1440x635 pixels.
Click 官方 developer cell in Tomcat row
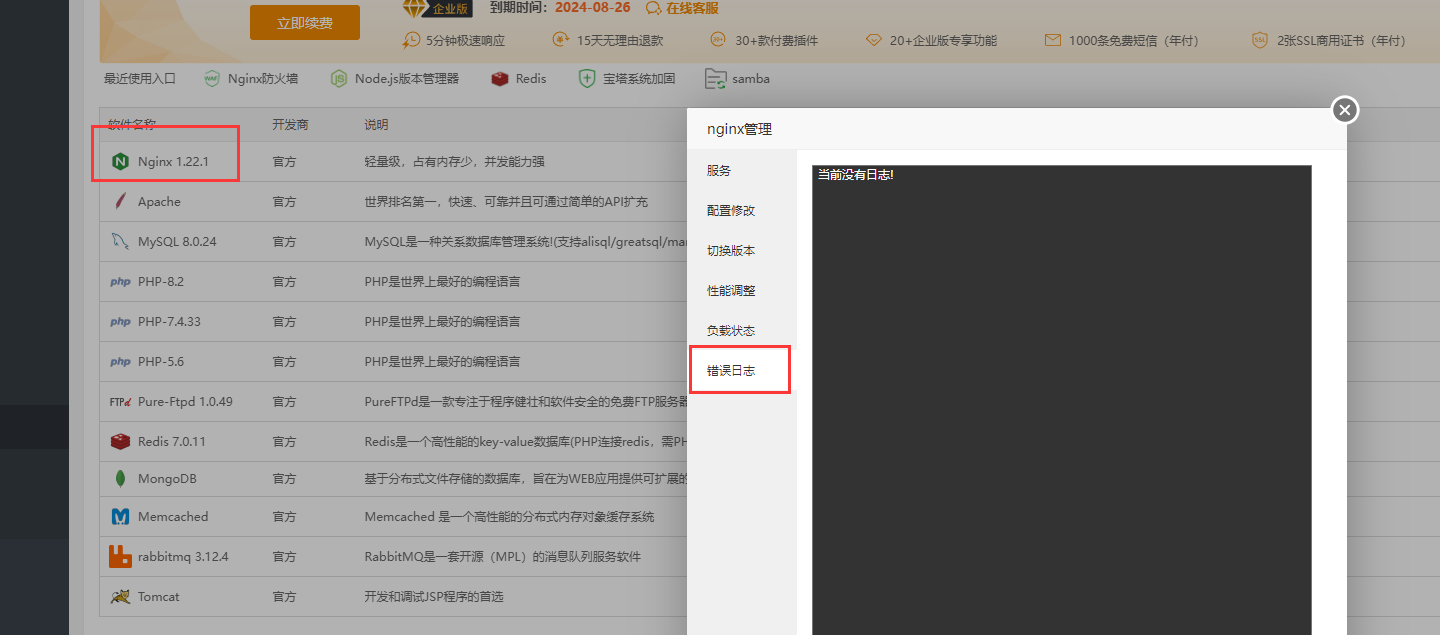click(285, 597)
